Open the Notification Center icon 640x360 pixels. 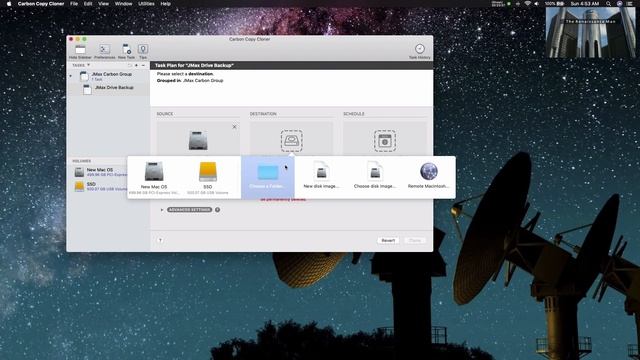click(x=630, y=4)
